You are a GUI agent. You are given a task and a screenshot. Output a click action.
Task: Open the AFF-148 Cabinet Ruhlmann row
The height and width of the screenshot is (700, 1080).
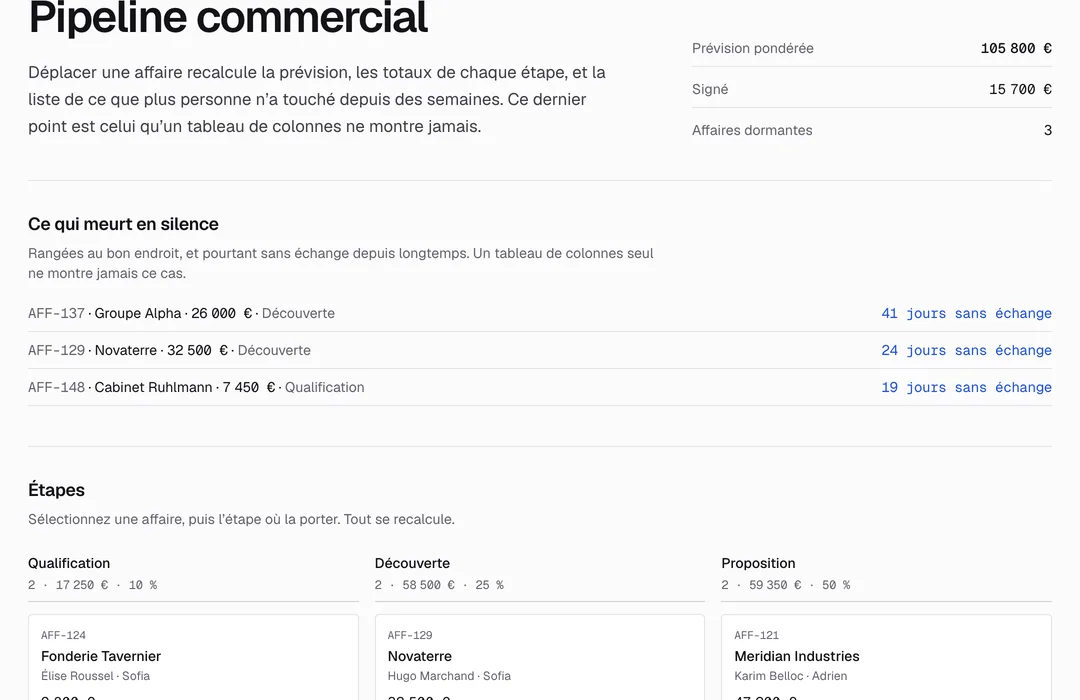tap(540, 387)
